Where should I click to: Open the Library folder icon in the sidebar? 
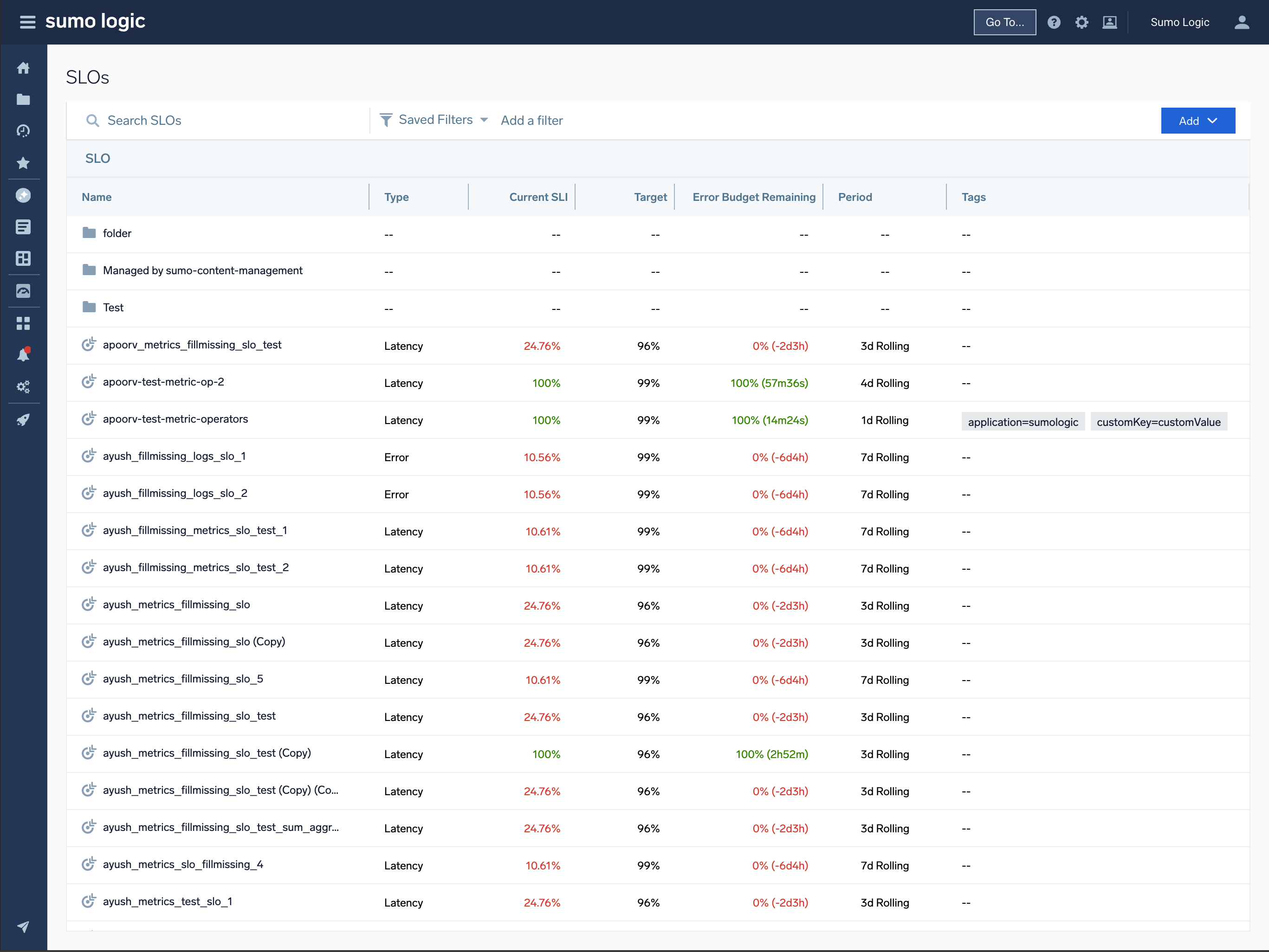pyautogui.click(x=24, y=99)
